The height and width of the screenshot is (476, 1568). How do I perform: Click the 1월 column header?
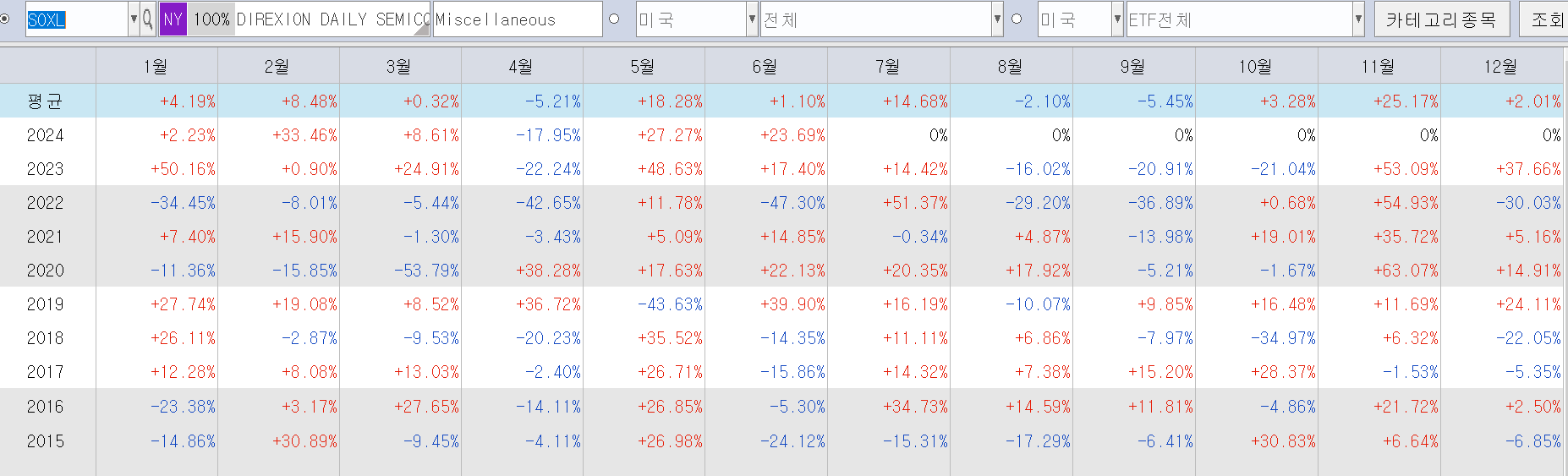156,66
